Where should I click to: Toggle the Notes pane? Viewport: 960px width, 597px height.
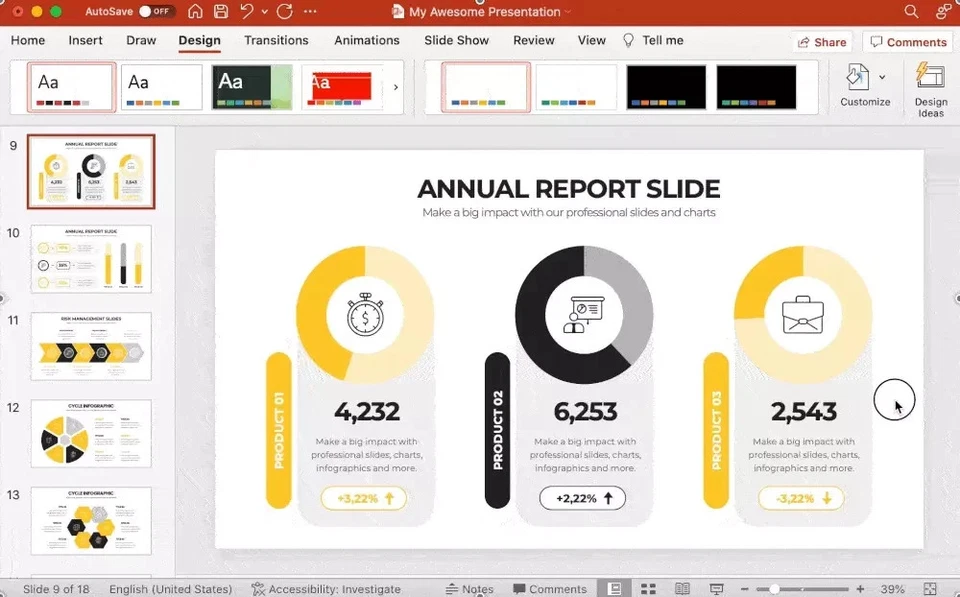[x=470, y=588]
